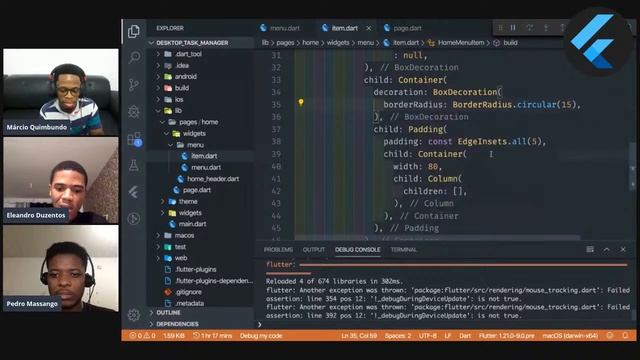
Task: Open the Manage gear icon
Action: (134, 315)
